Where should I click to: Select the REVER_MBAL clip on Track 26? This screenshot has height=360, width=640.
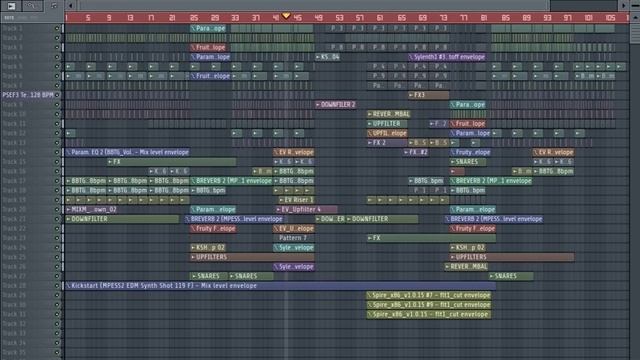(466, 267)
